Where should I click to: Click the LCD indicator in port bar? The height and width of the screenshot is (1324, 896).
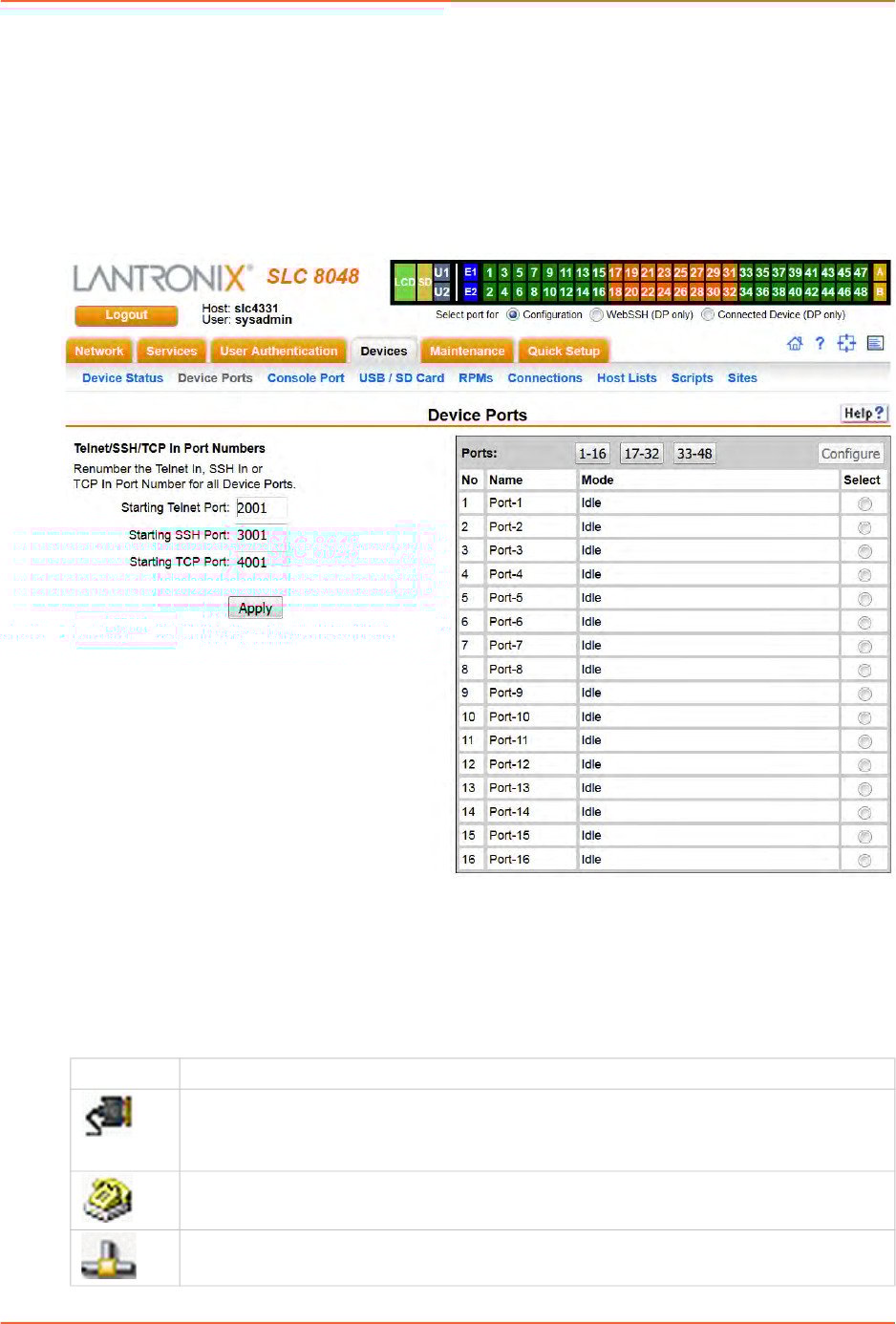(404, 283)
